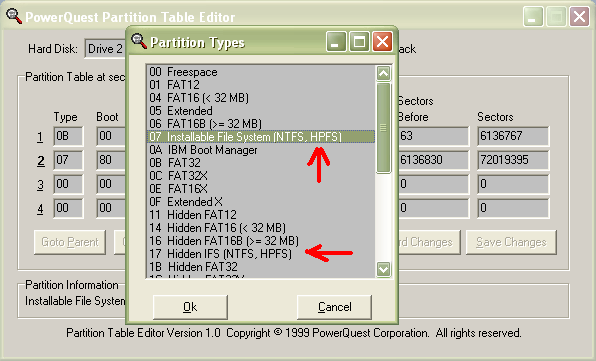This screenshot has height=361, width=596.
Task: Click partition 3 Boot field
Action: 111,184
